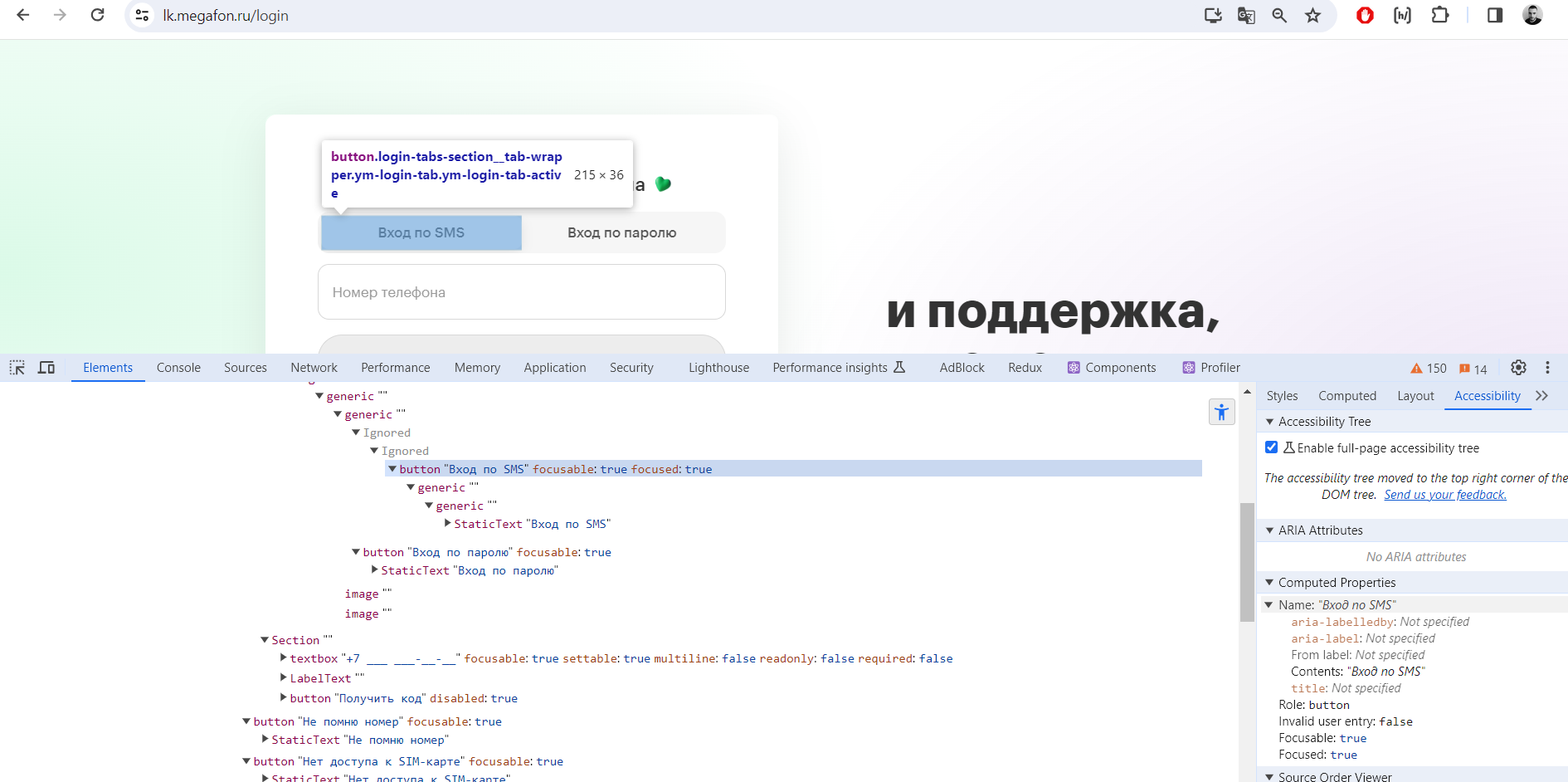Image resolution: width=1568 pixels, height=782 pixels.
Task: Click the React Components tab icon
Action: pyautogui.click(x=1074, y=368)
